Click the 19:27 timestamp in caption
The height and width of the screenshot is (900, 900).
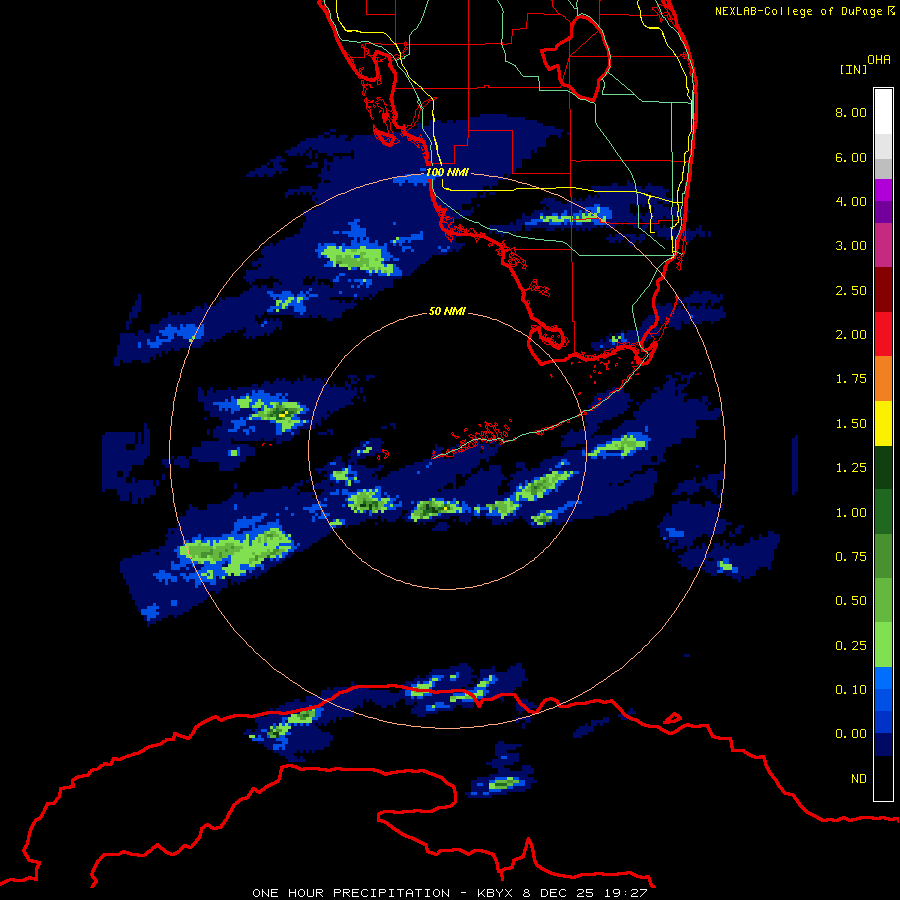pos(627,893)
